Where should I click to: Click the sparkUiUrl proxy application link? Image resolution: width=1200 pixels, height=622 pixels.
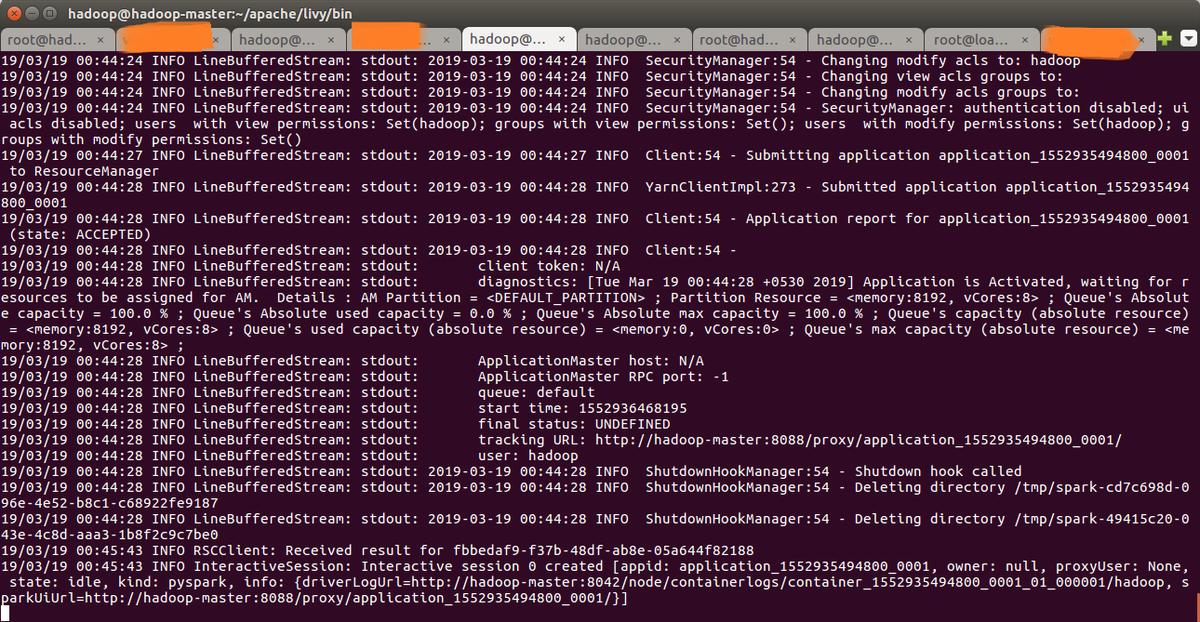300,597
